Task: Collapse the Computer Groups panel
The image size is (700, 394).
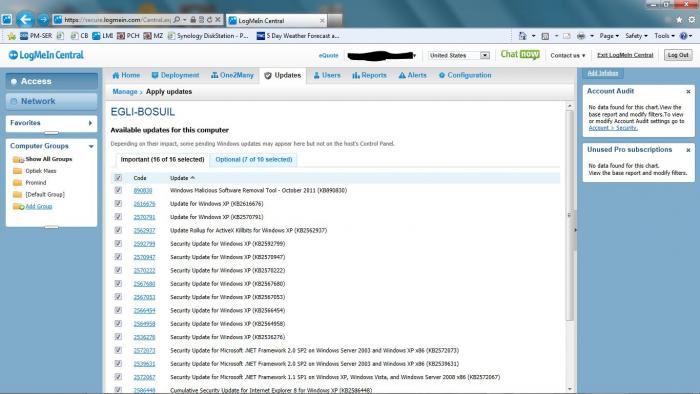Action: click(x=91, y=146)
